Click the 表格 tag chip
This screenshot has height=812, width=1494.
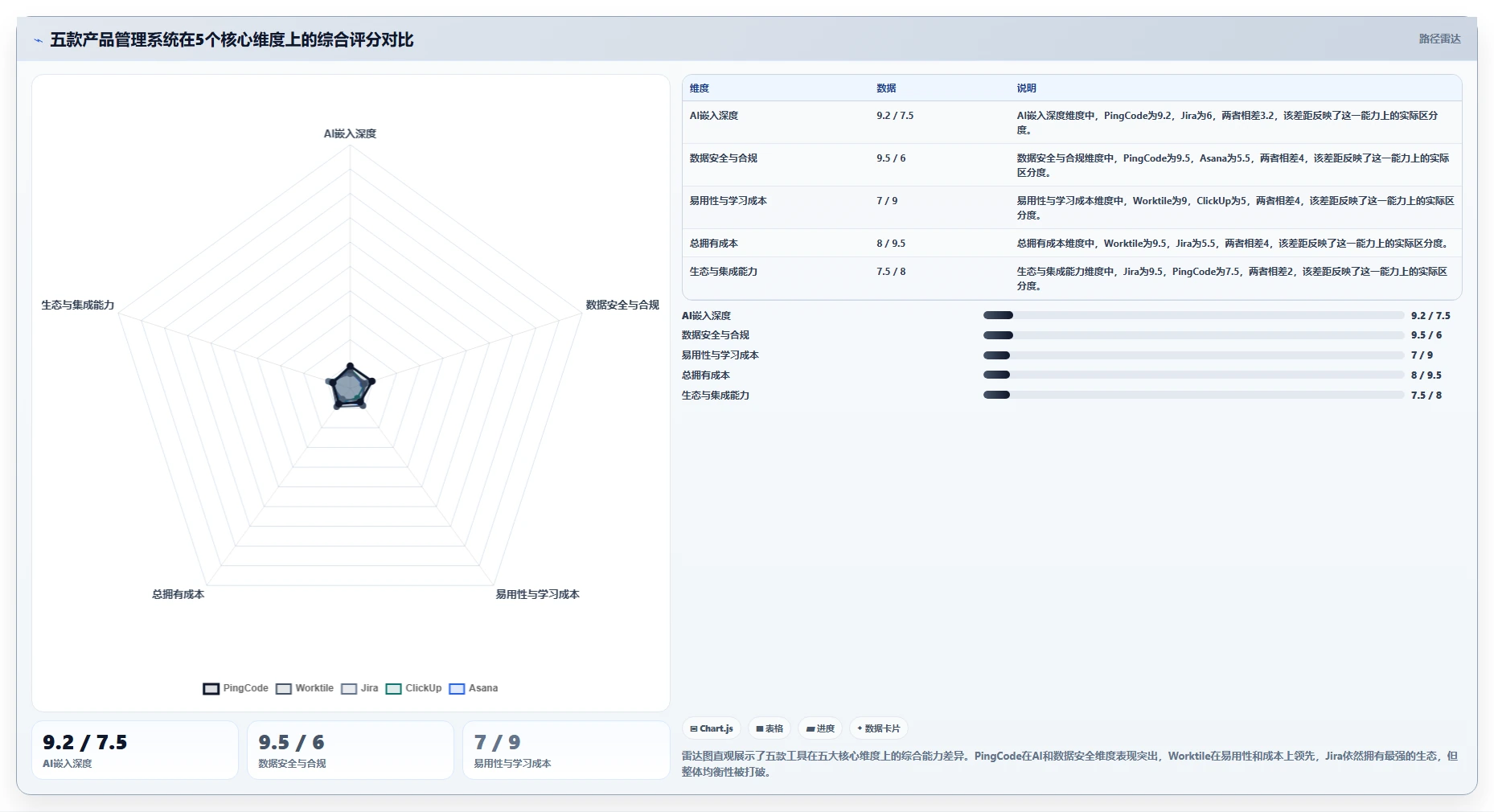pos(770,728)
